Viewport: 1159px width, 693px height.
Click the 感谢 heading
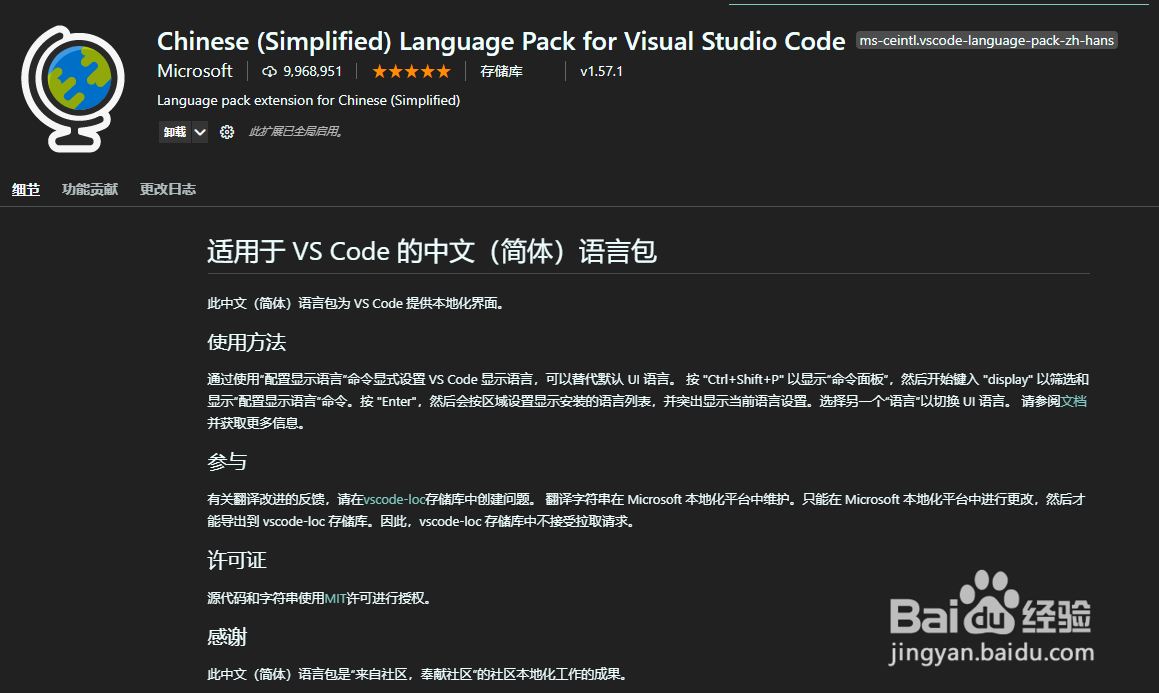[227, 636]
